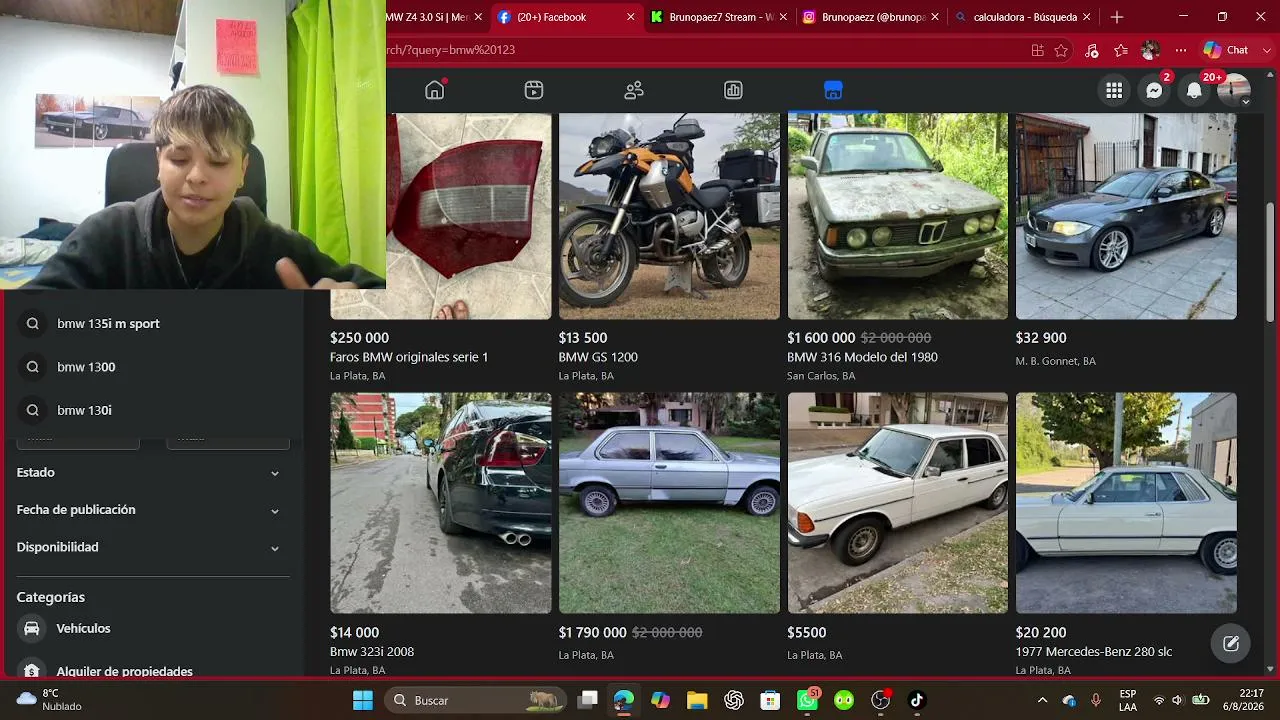Viewport: 1280px width, 720px height.
Task: Select search suggestion bmw 135i m sport
Action: (153, 324)
